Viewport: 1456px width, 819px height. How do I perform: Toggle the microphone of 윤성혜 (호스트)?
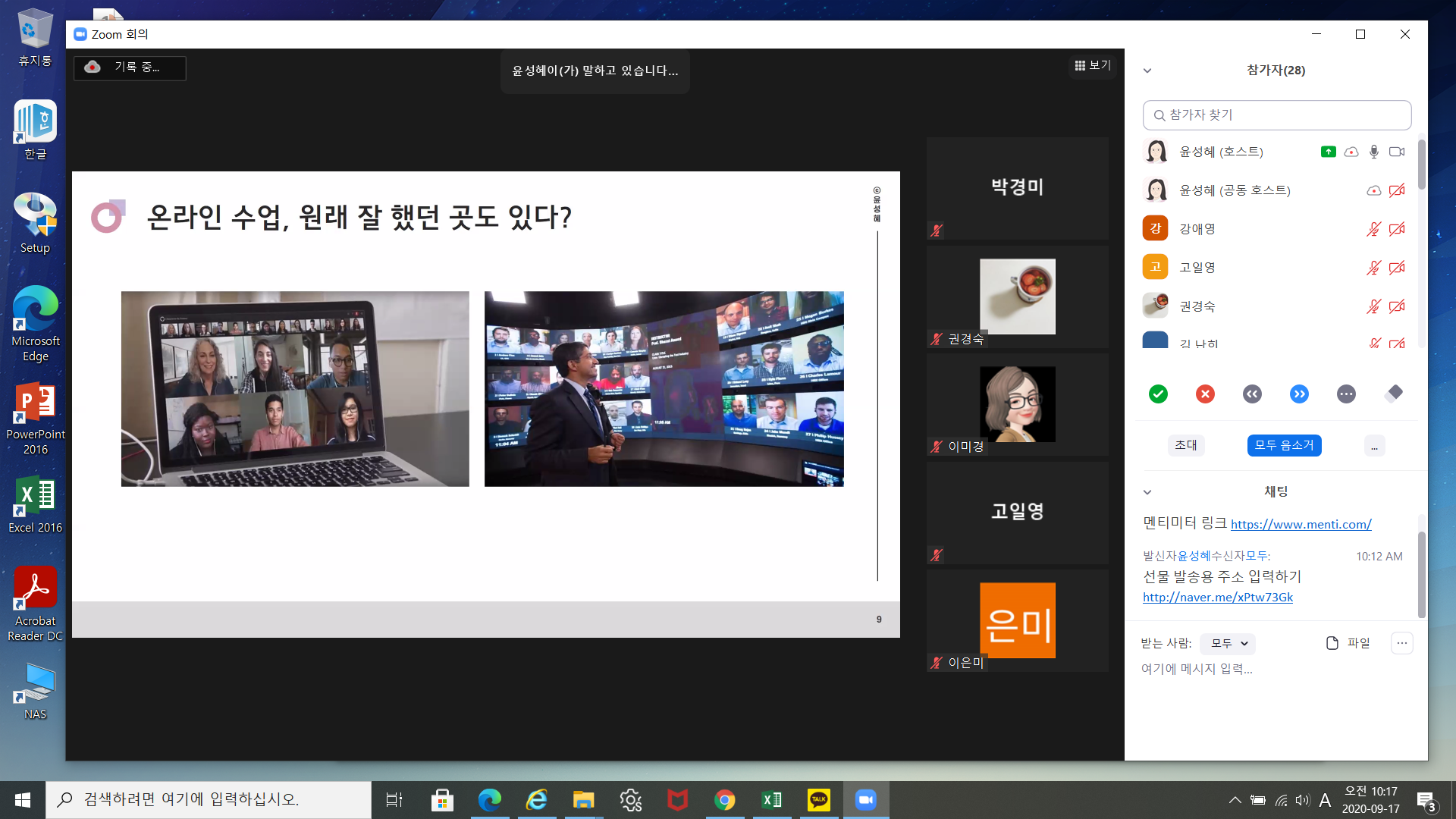pos(1374,152)
